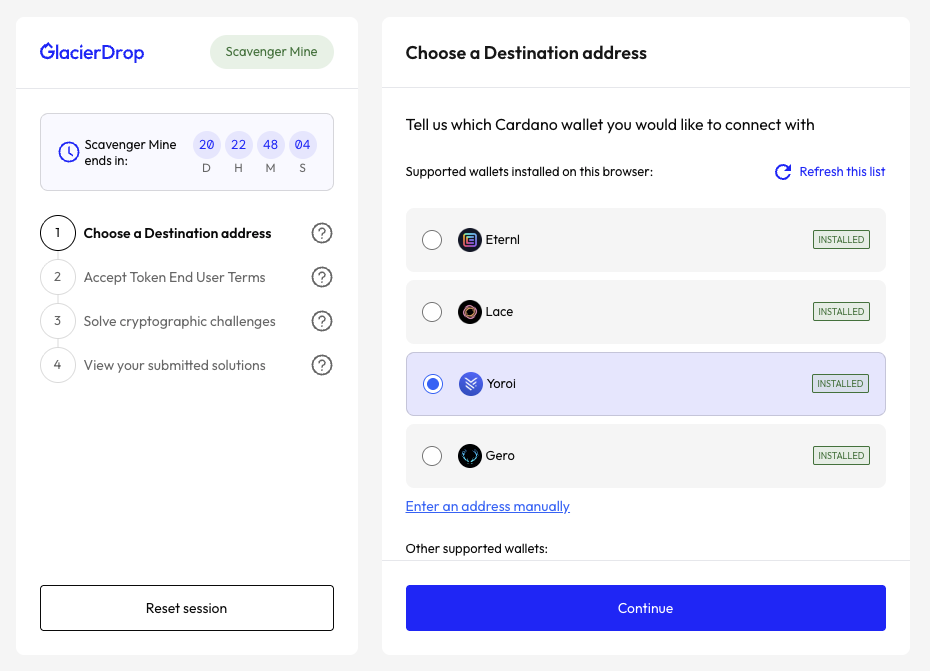Open the Enter an address manually link

[x=487, y=507]
